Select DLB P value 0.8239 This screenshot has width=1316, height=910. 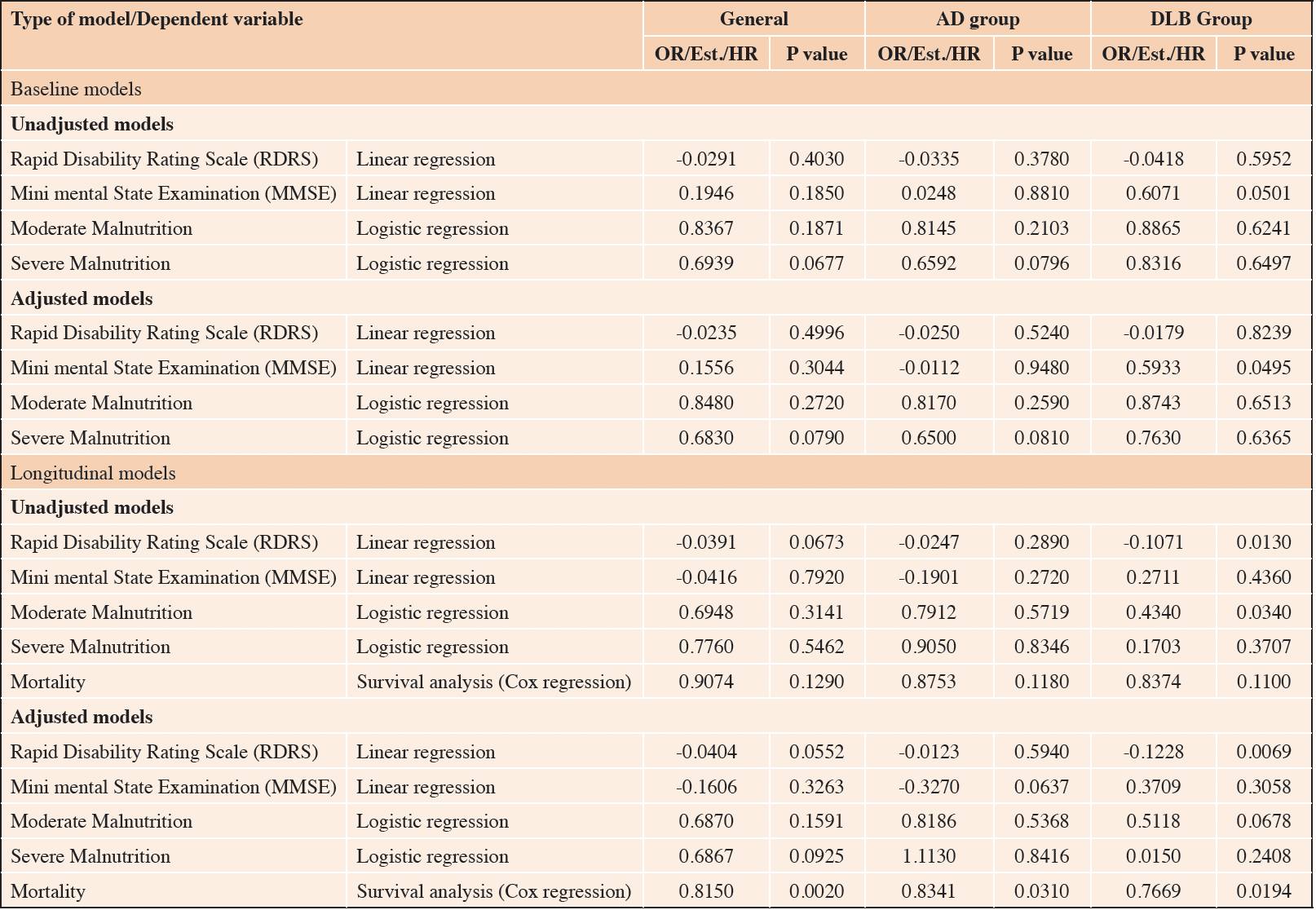point(1264,333)
